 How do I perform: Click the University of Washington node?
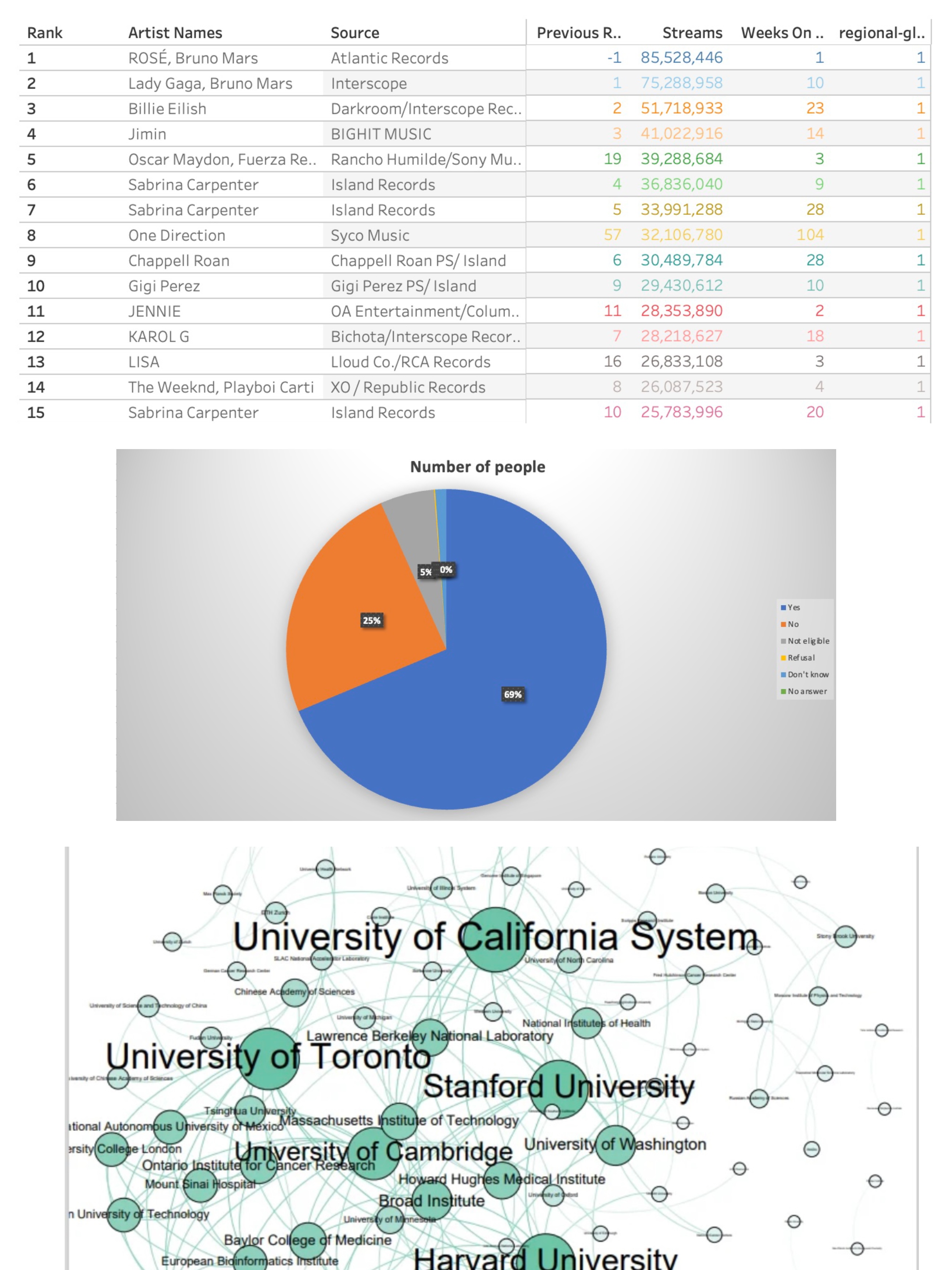615,1145
